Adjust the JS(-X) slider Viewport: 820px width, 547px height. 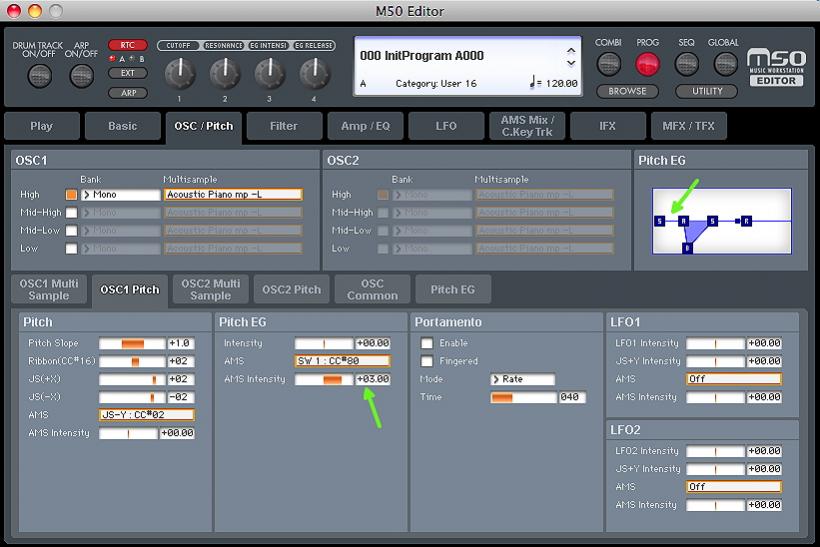click(x=132, y=397)
